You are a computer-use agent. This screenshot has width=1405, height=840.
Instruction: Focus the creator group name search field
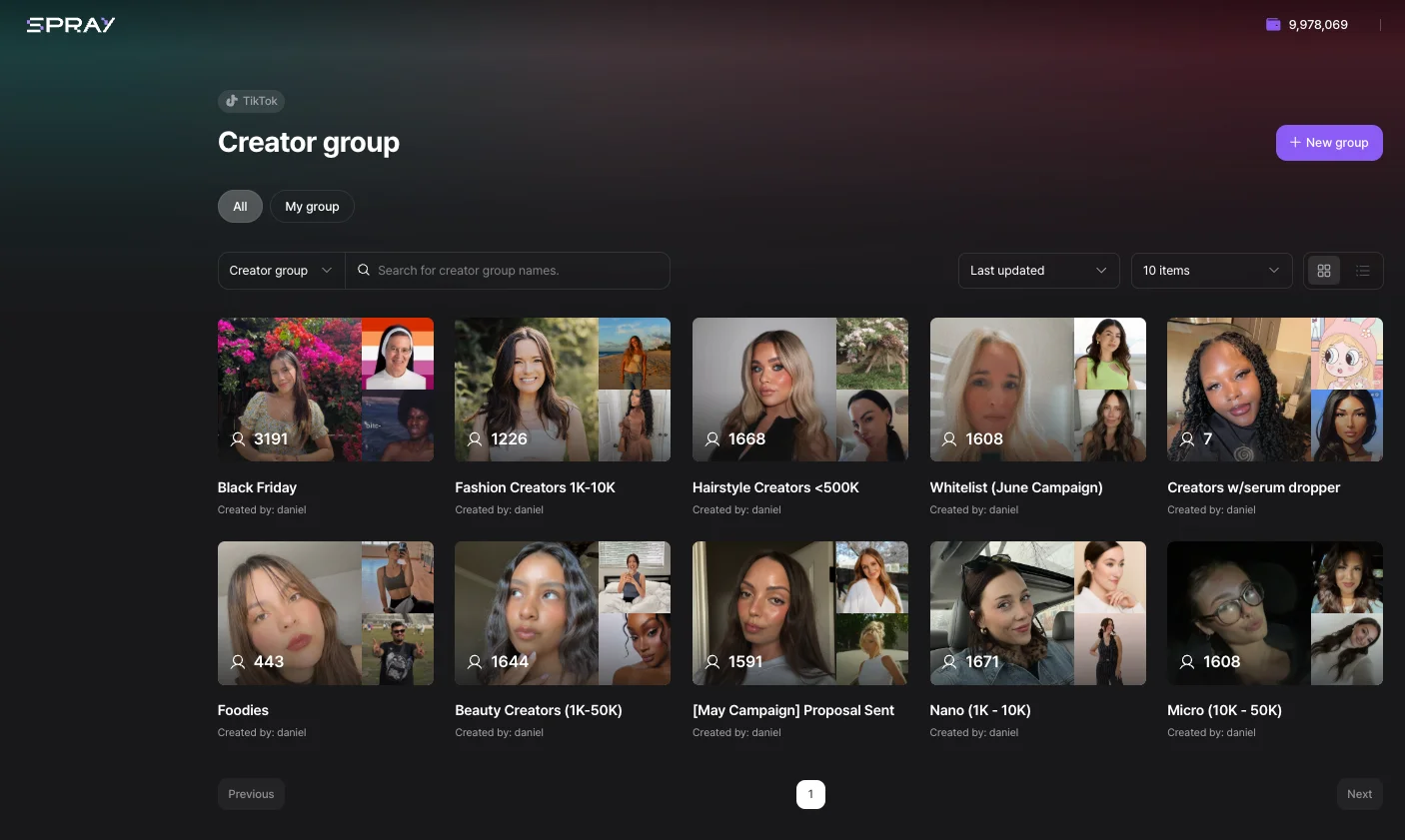[508, 271]
